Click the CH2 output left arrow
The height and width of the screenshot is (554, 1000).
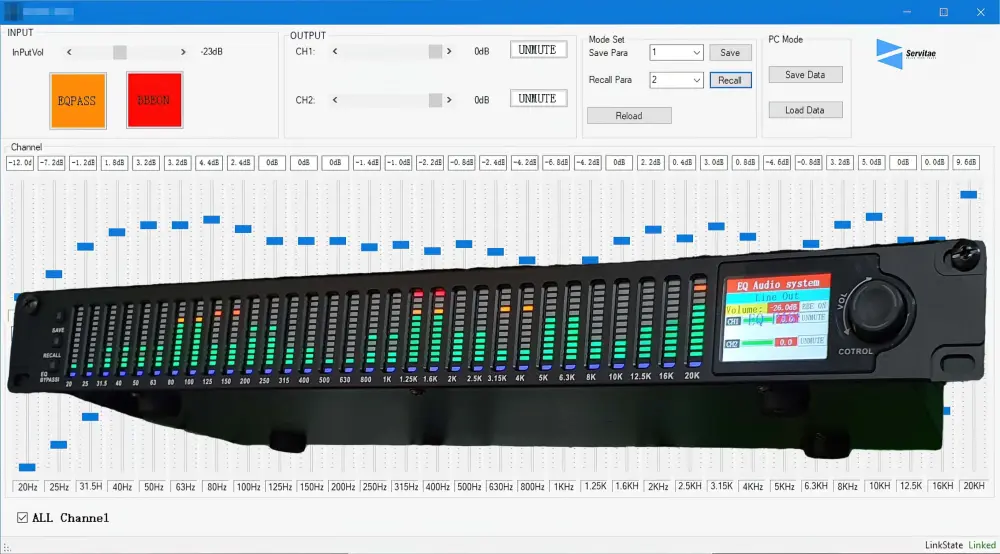tap(334, 100)
